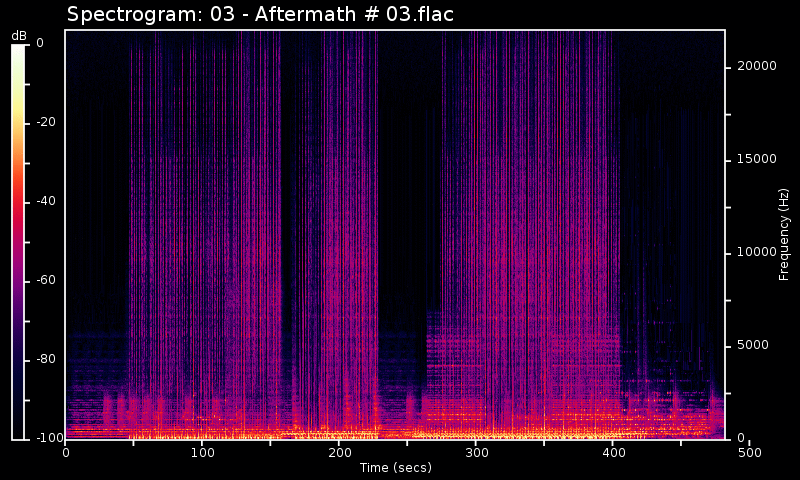Select the 200 seconds time axis label
800x480 pixels.
(339, 453)
